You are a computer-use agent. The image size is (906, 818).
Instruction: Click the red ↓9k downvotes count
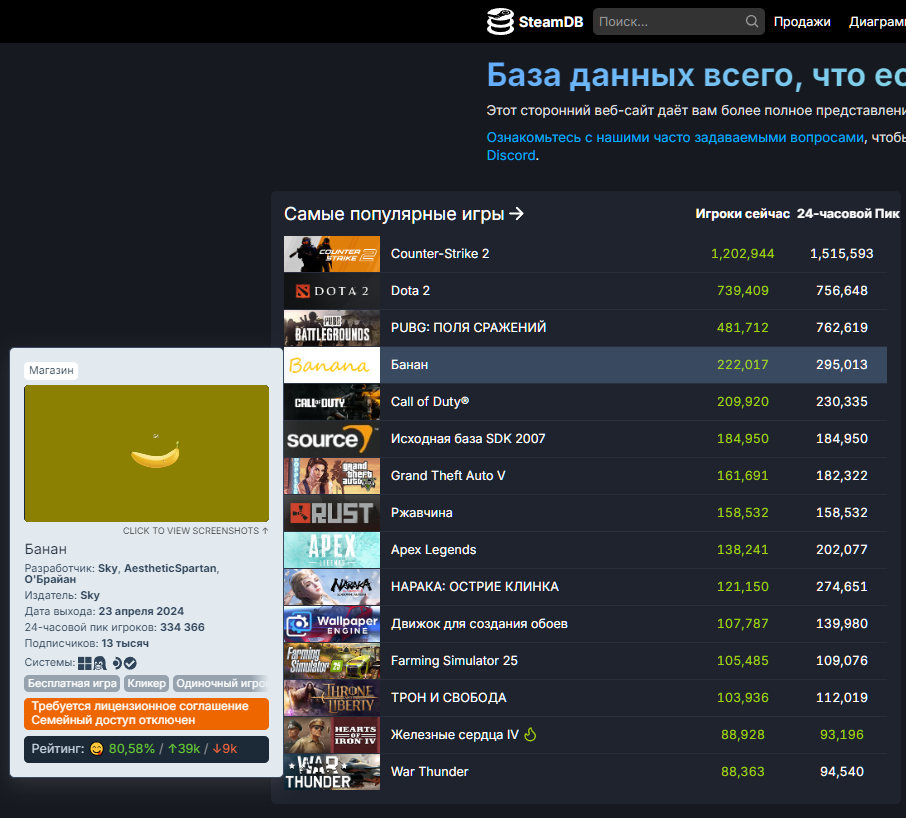click(224, 749)
